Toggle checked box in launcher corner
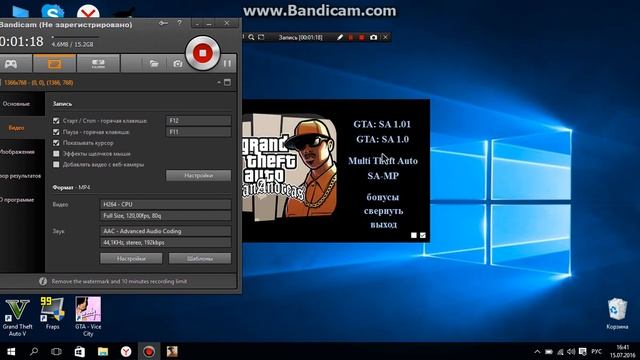This screenshot has height=360, width=640. tap(423, 235)
